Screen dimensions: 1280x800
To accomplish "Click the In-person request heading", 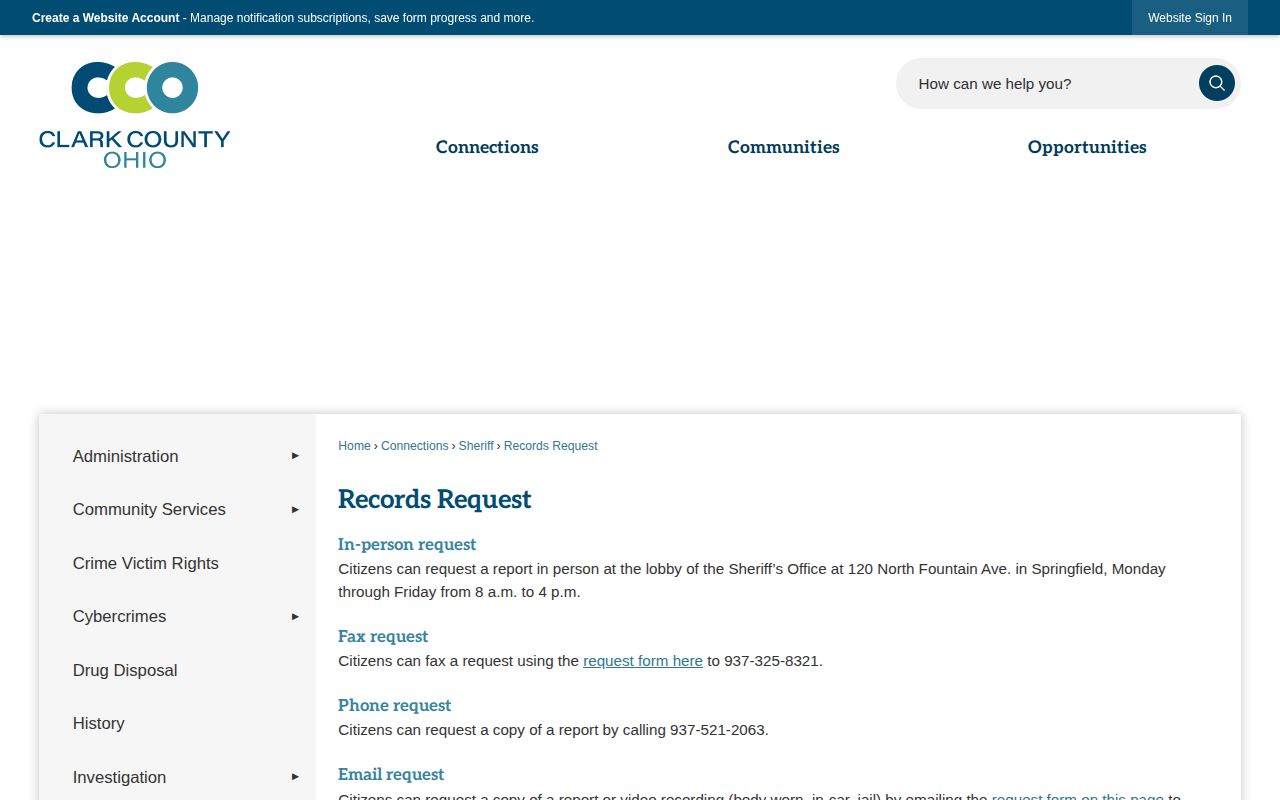I will point(407,544).
